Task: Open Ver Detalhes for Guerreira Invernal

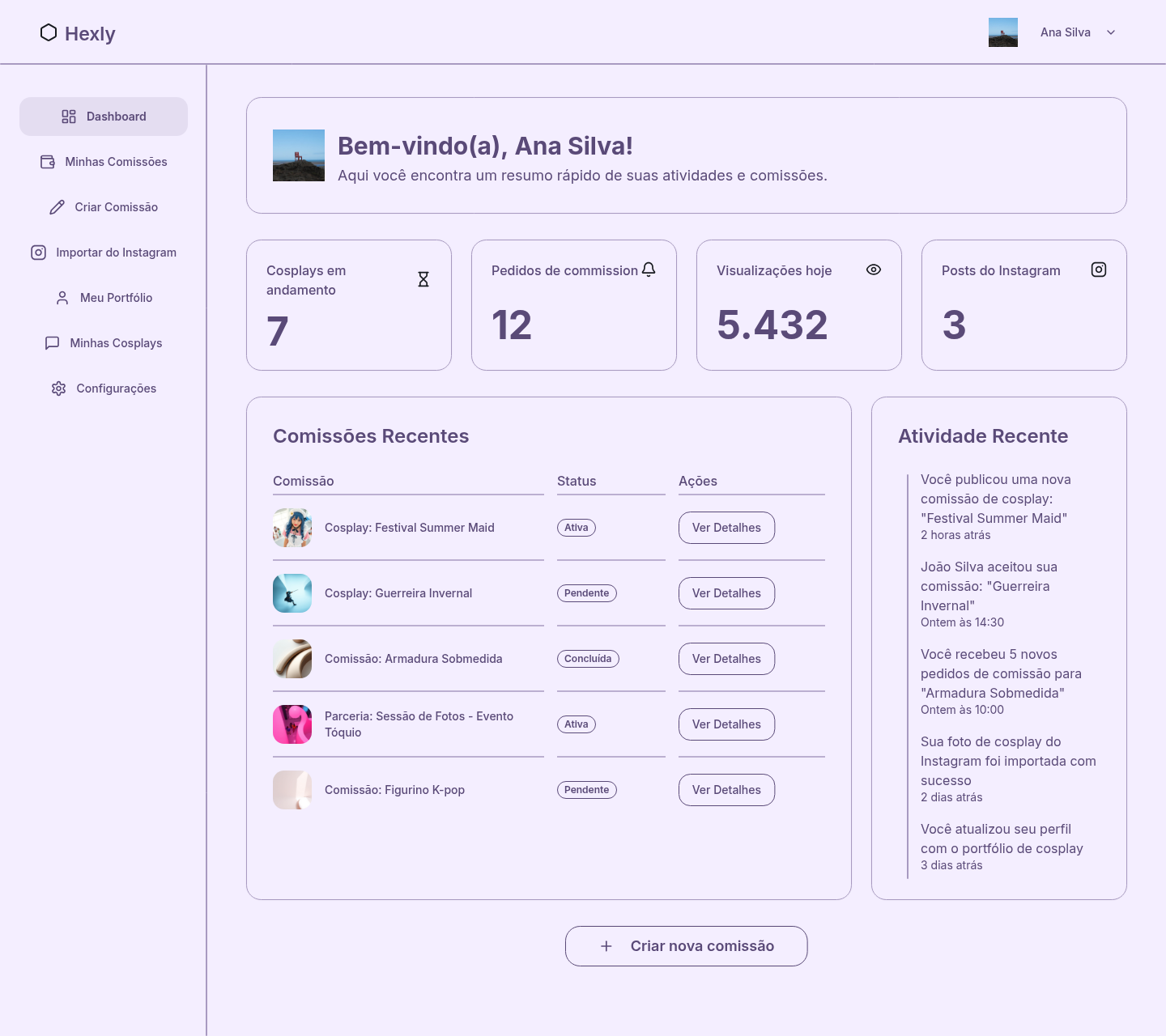Action: (726, 592)
